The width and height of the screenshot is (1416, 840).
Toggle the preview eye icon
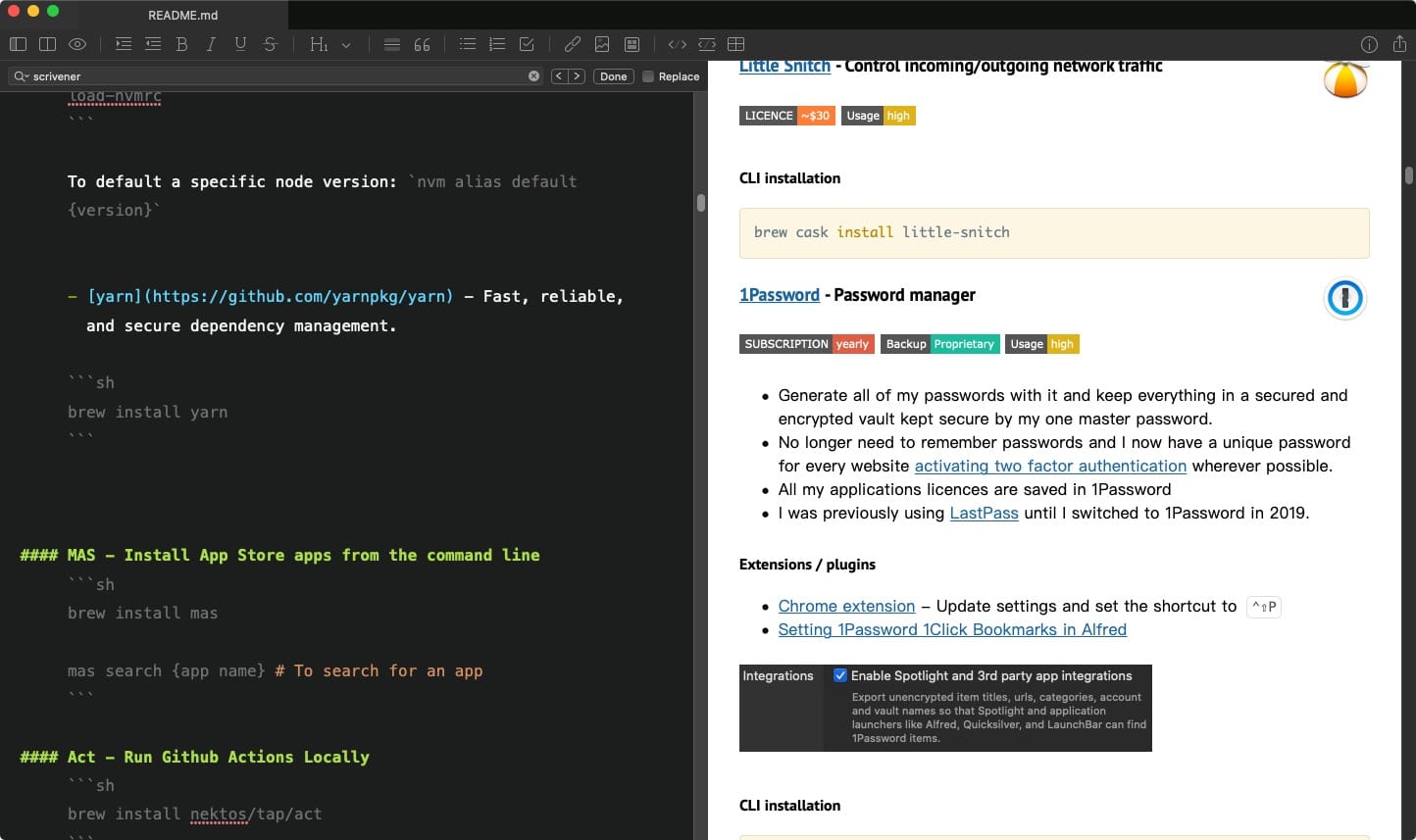click(x=77, y=44)
